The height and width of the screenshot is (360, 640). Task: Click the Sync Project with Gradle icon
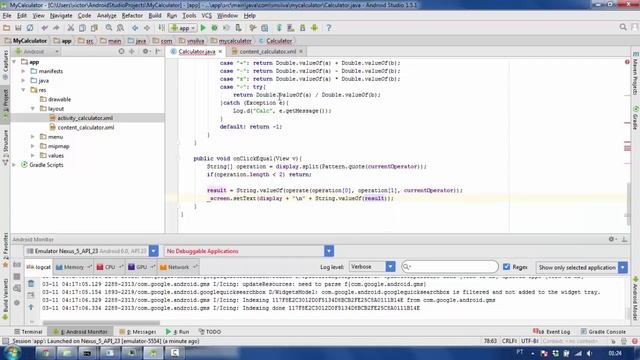click(x=279, y=28)
